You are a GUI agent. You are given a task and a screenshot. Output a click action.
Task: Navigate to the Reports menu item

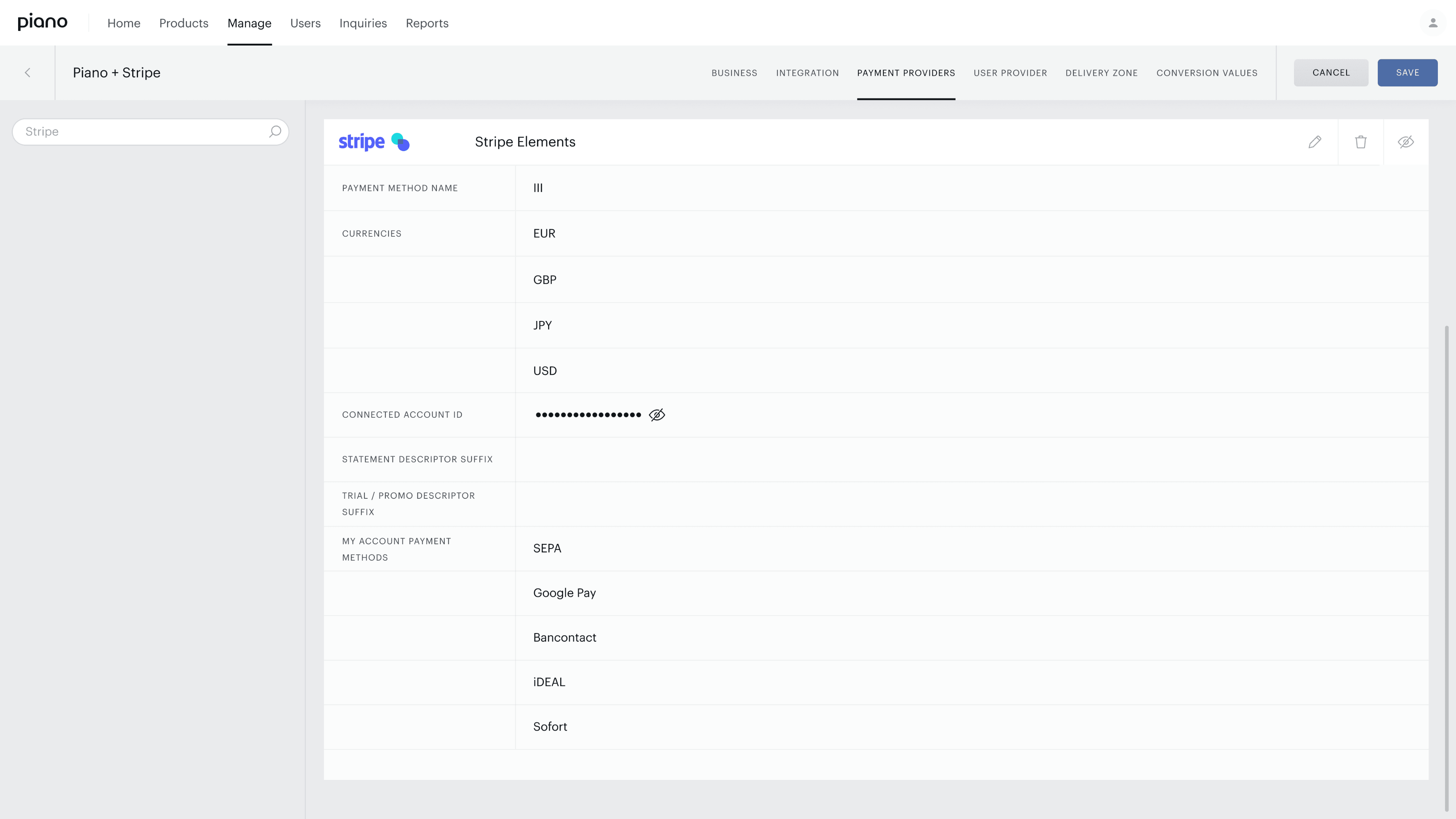pyautogui.click(x=427, y=23)
